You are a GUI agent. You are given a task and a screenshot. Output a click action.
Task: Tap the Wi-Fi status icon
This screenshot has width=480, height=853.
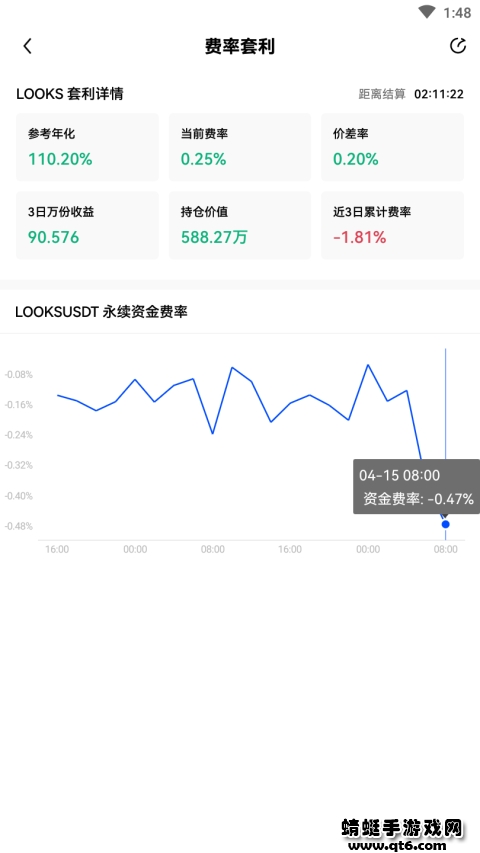click(427, 12)
